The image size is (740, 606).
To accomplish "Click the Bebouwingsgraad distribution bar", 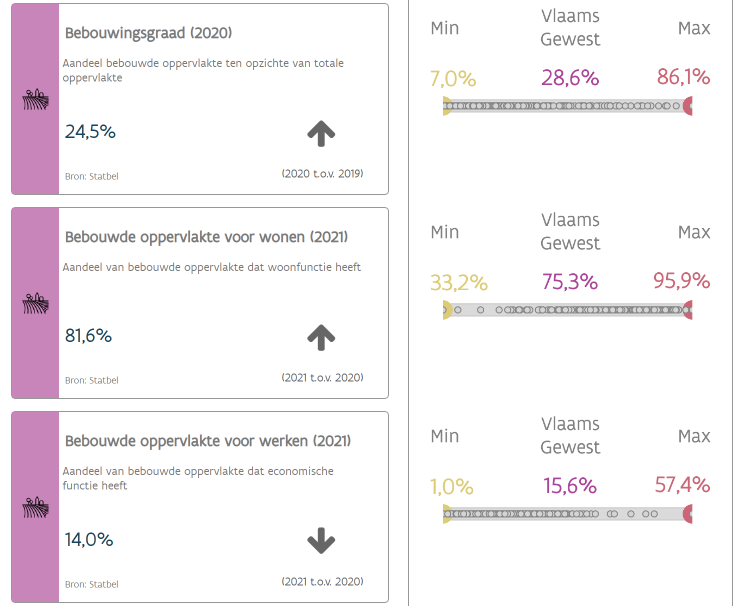I will click(567, 106).
